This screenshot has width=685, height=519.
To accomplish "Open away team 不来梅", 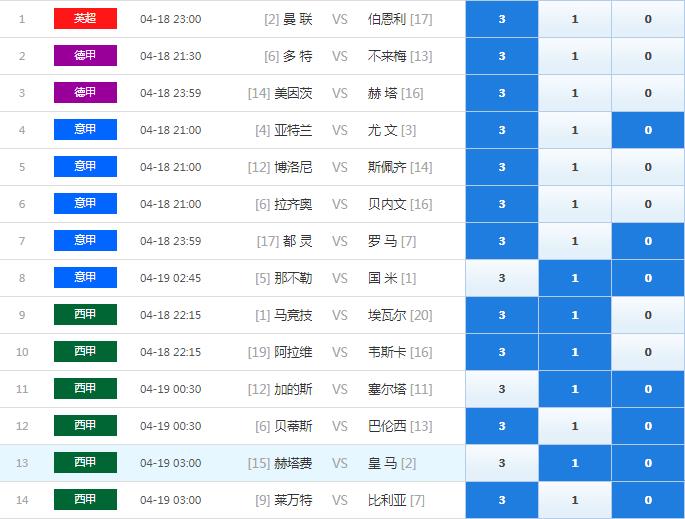I will tap(387, 56).
